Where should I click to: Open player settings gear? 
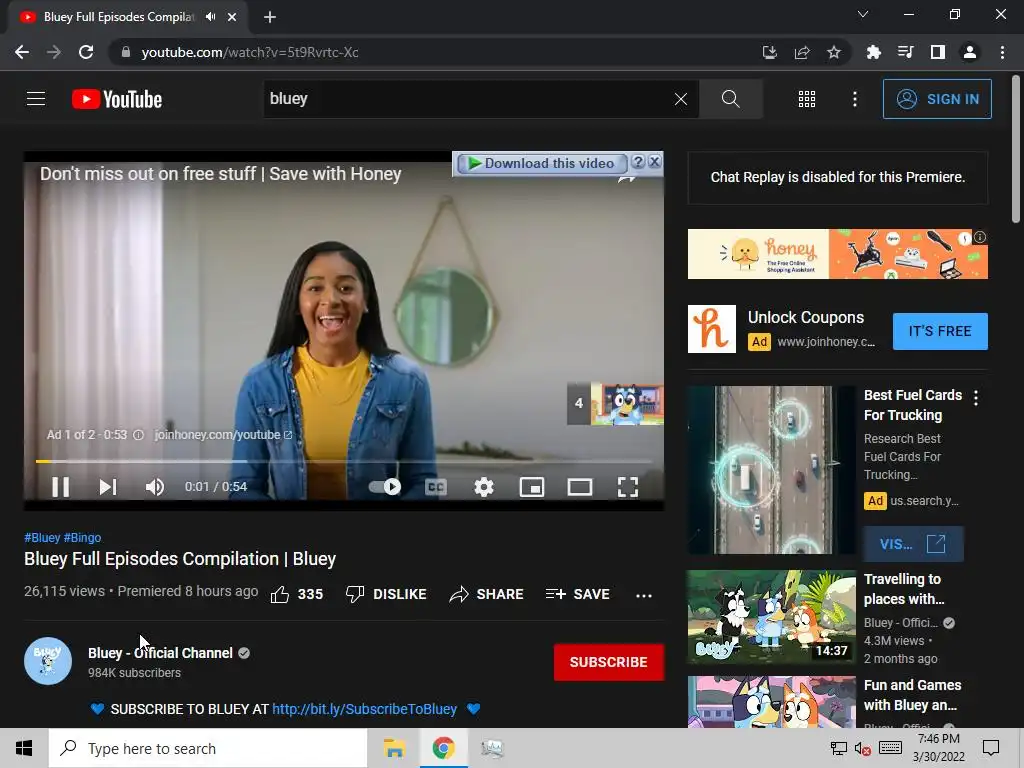[483, 487]
